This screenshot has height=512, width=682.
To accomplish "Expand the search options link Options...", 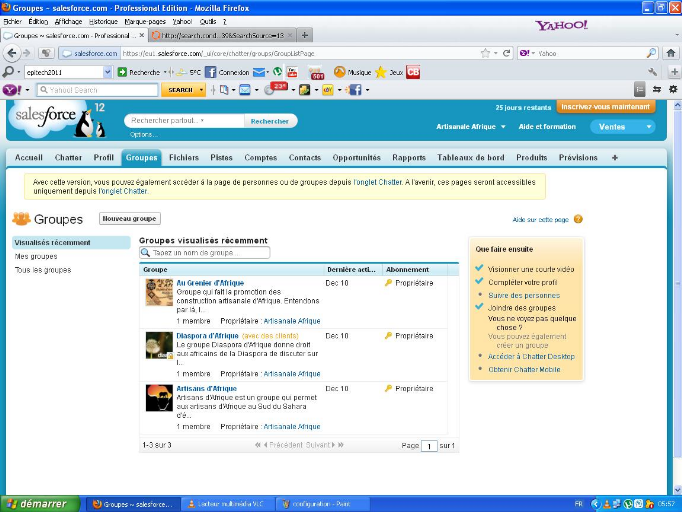I will pos(143,134).
